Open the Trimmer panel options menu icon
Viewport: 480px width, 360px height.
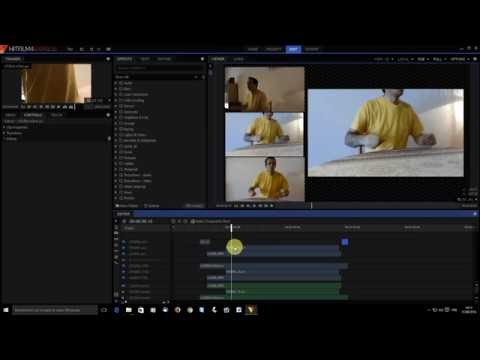coord(108,59)
